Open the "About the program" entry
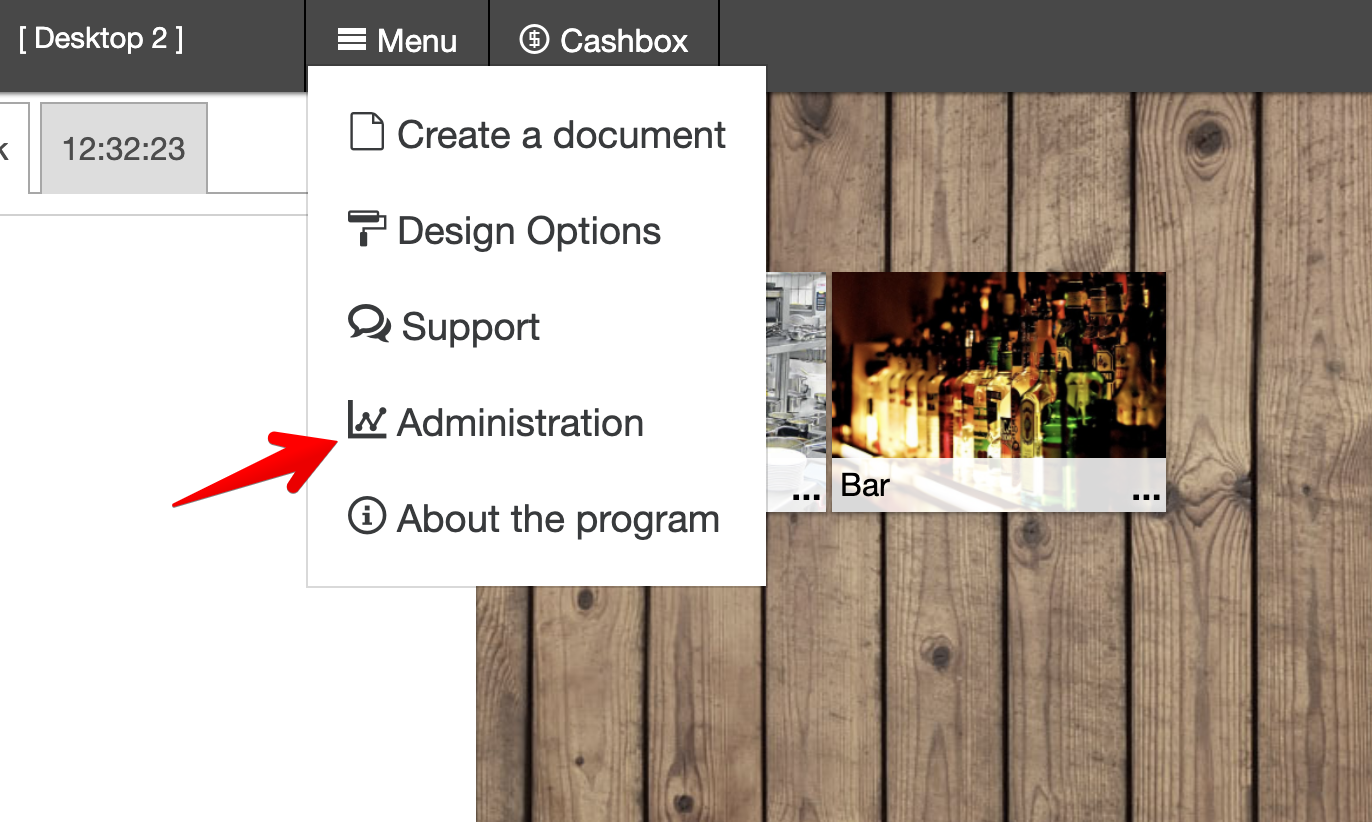1372x822 pixels. (558, 519)
